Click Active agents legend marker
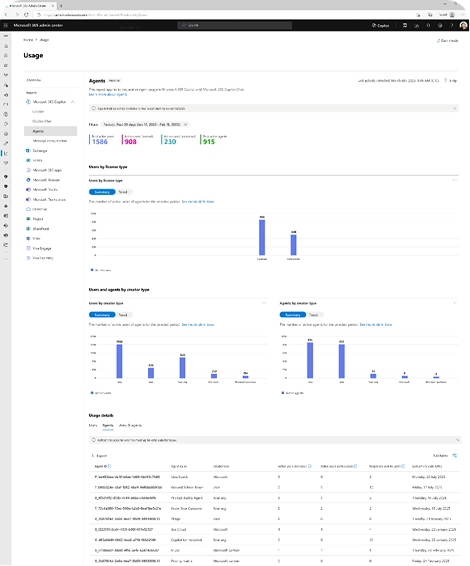The height and width of the screenshot is (566, 470). (282, 392)
